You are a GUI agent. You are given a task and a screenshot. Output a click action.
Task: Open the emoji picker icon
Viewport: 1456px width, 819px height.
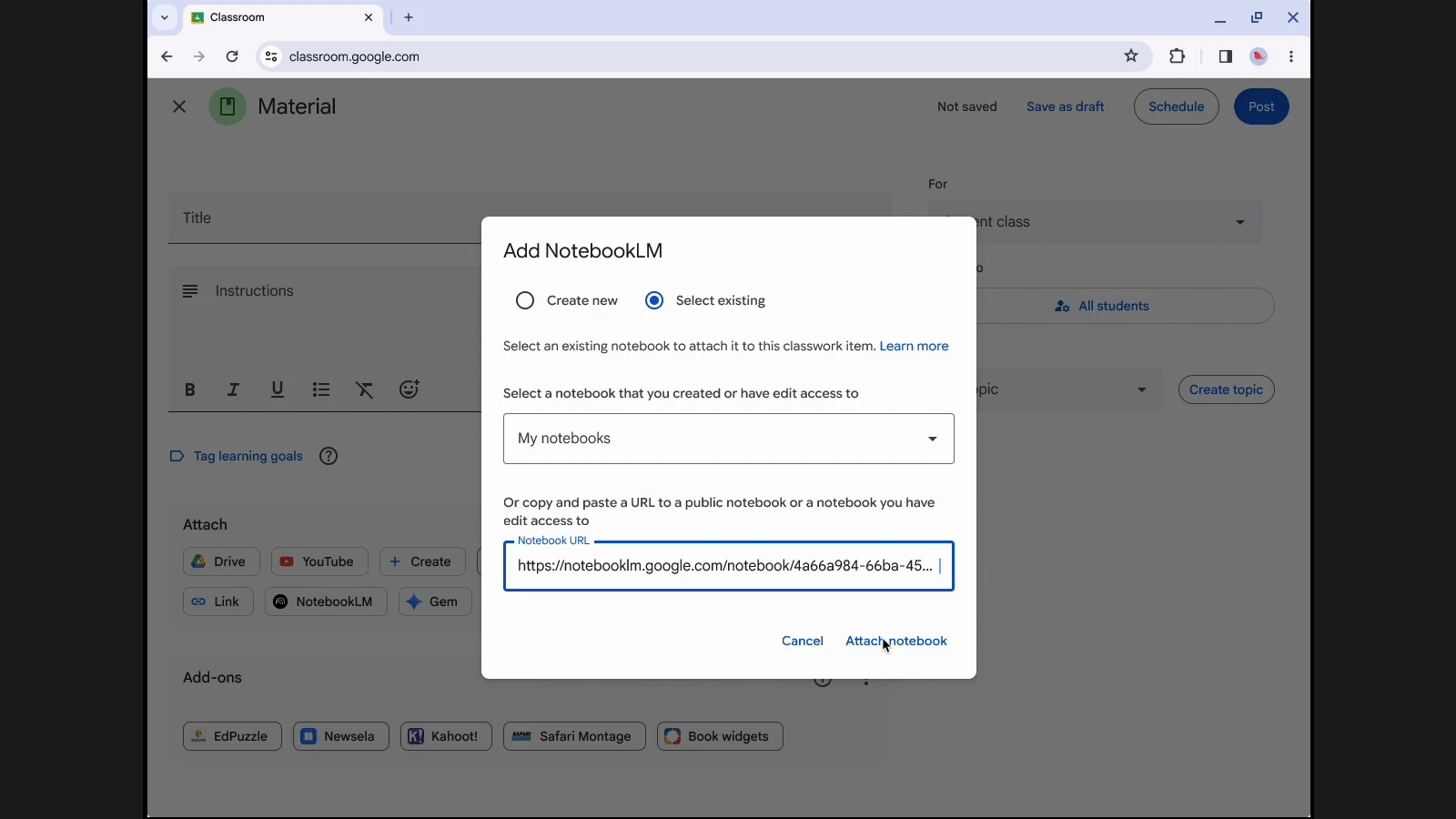409,389
